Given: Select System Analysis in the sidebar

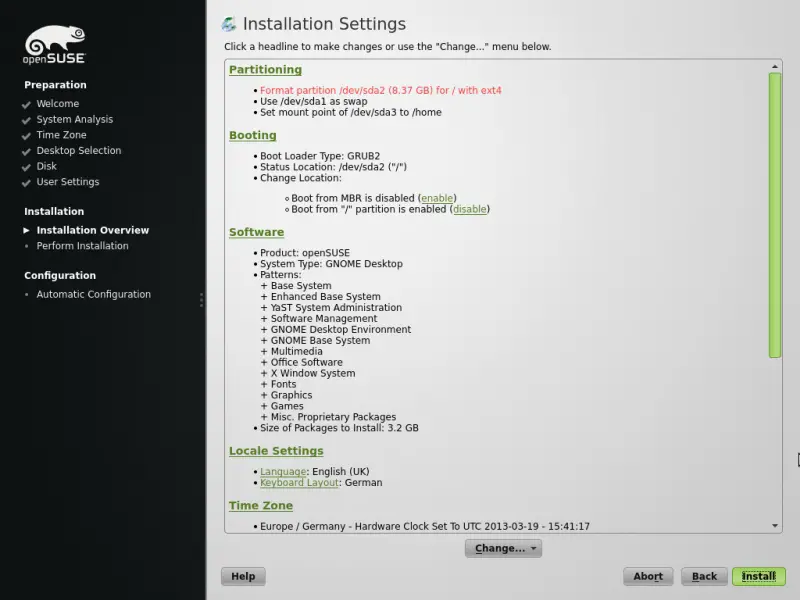Looking at the screenshot, I should tap(74, 119).
